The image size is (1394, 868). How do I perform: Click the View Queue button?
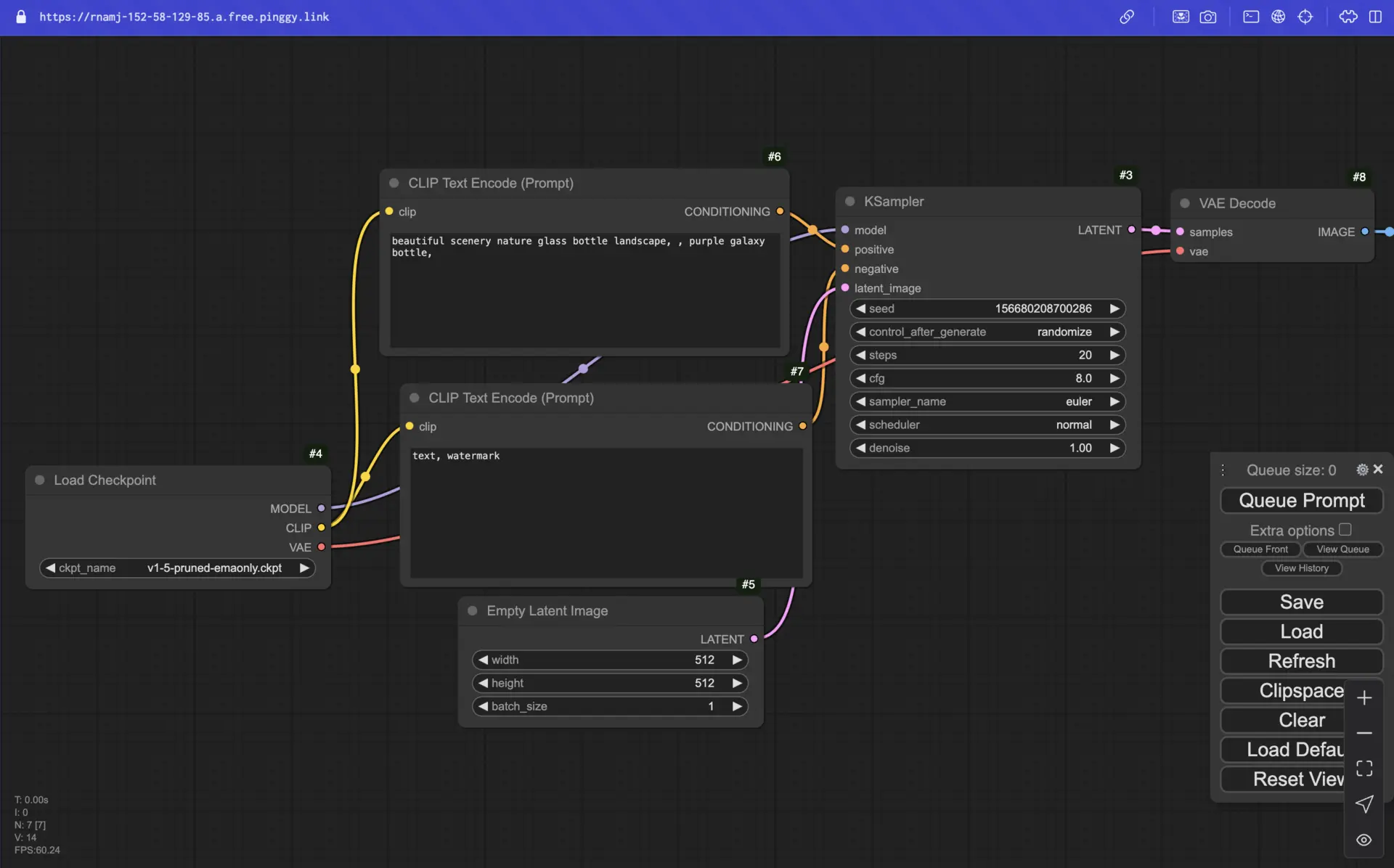tap(1342, 549)
